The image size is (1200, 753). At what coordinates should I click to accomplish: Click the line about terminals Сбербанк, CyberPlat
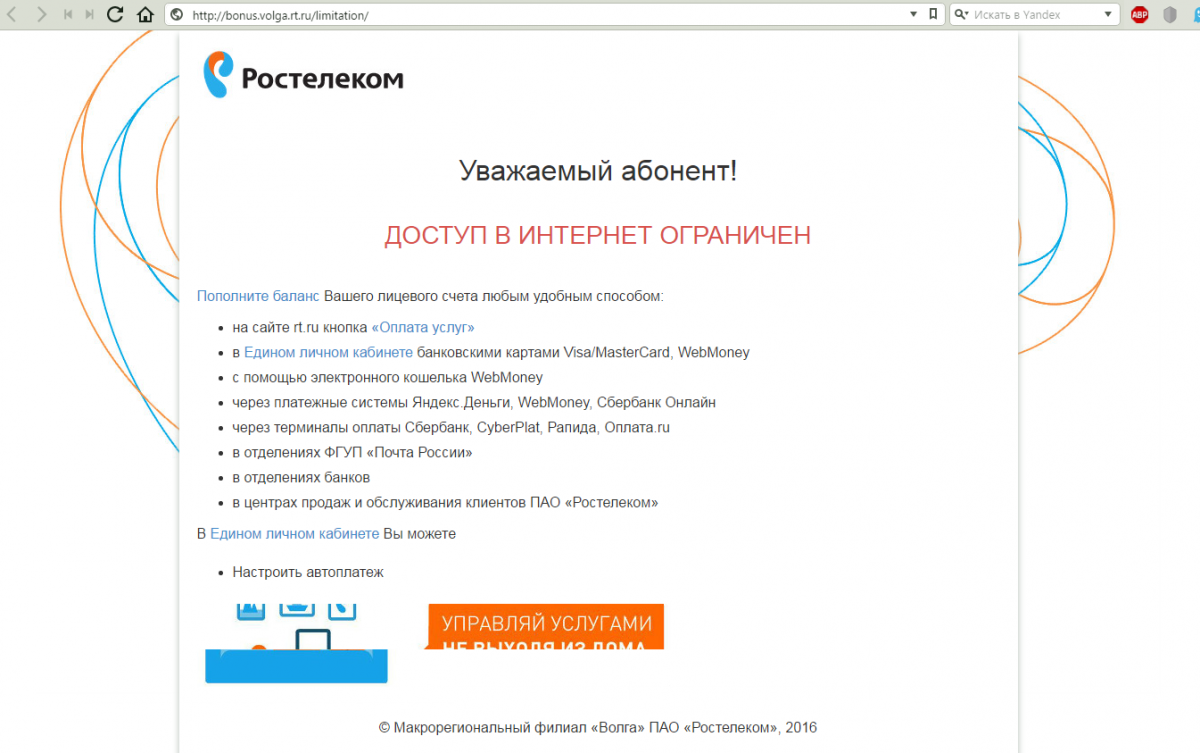[x=451, y=427]
